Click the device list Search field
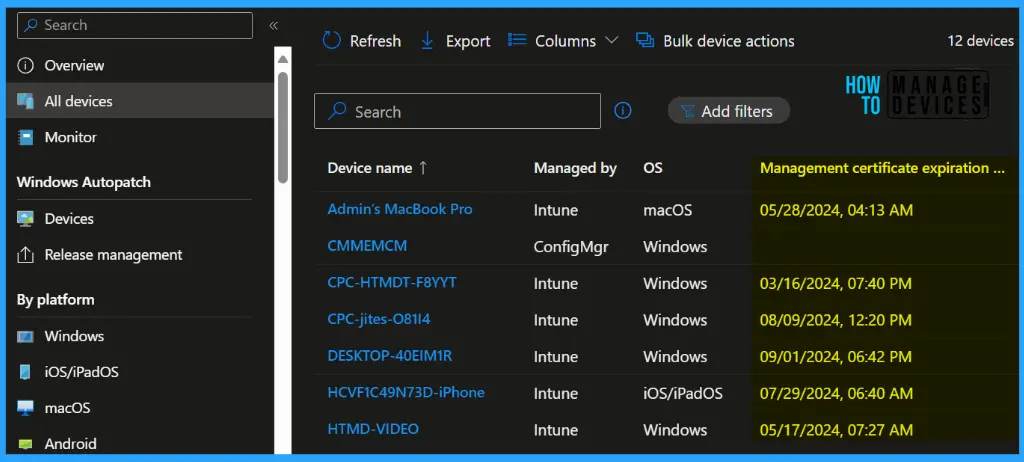This screenshot has height=462, width=1024. [x=457, y=111]
